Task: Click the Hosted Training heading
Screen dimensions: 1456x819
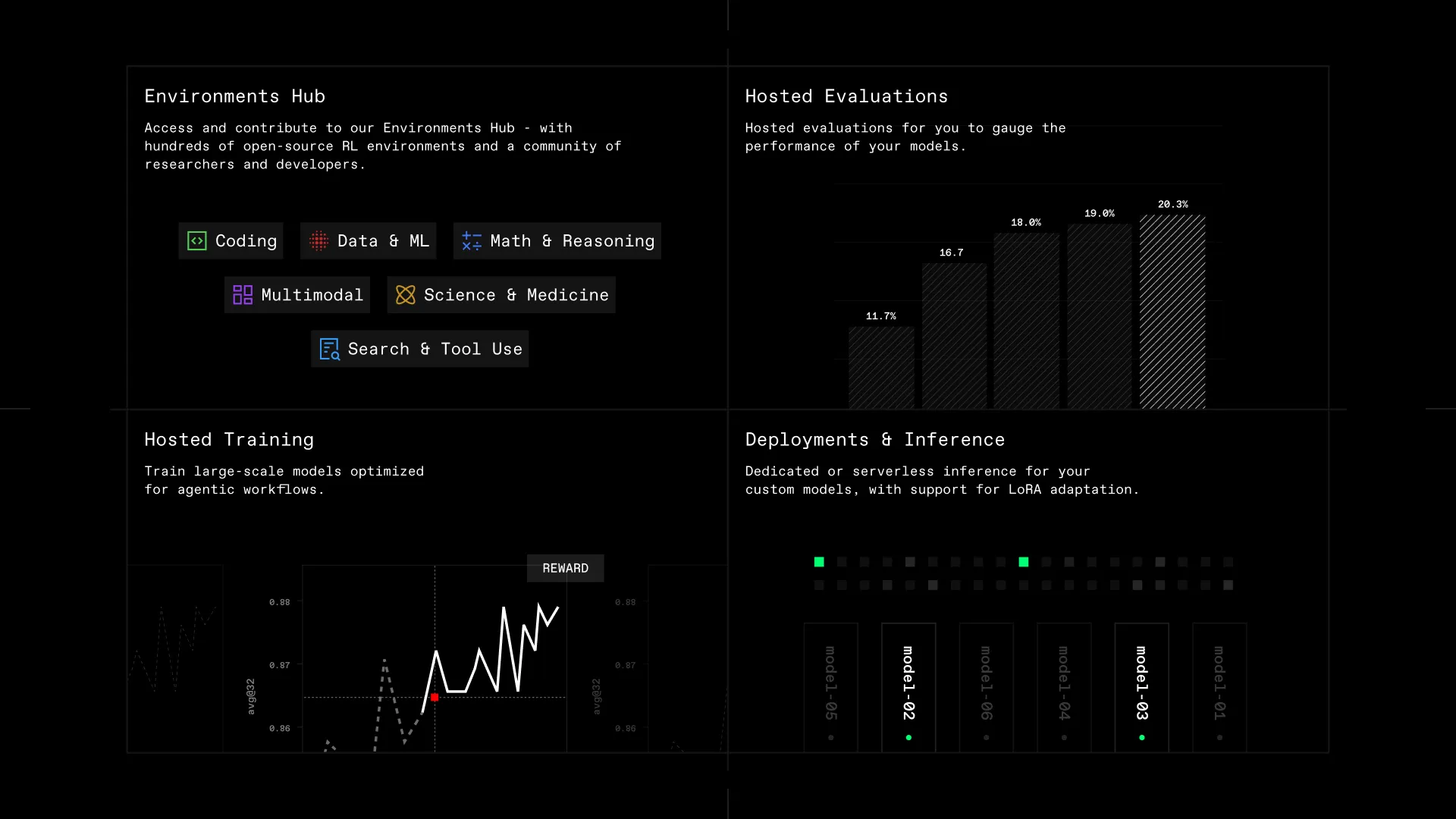Action: point(229,440)
